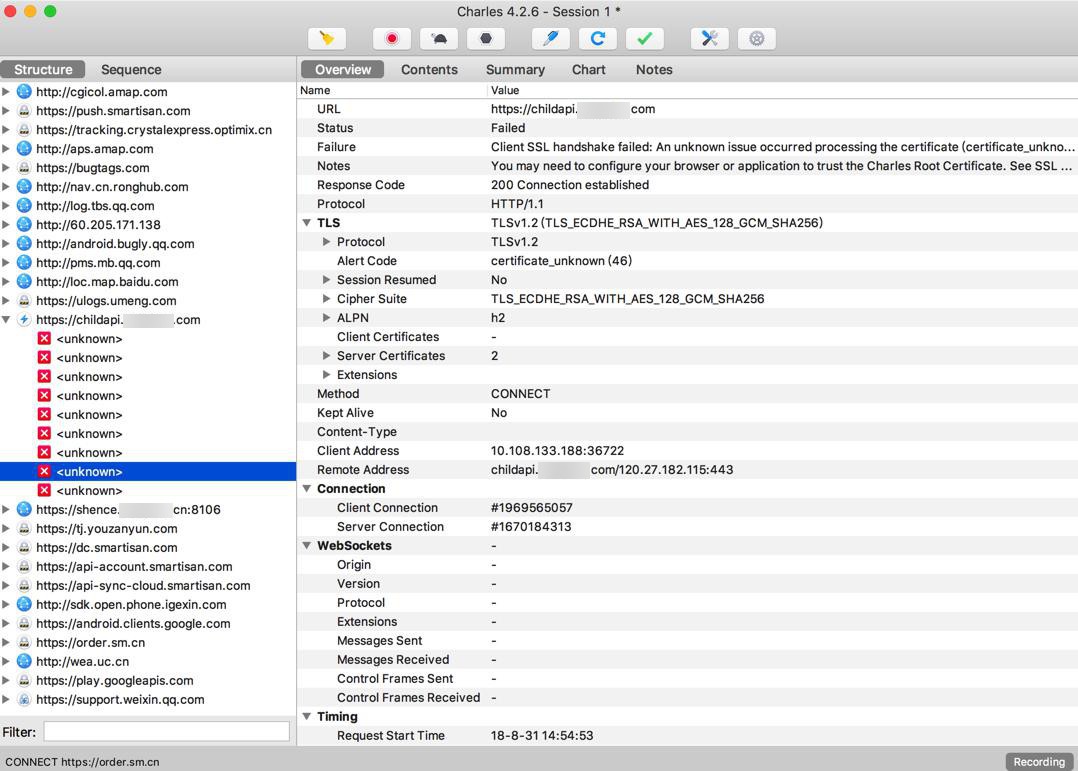Expand the Server Certificates row
Image resolution: width=1078 pixels, height=771 pixels.
click(x=327, y=356)
